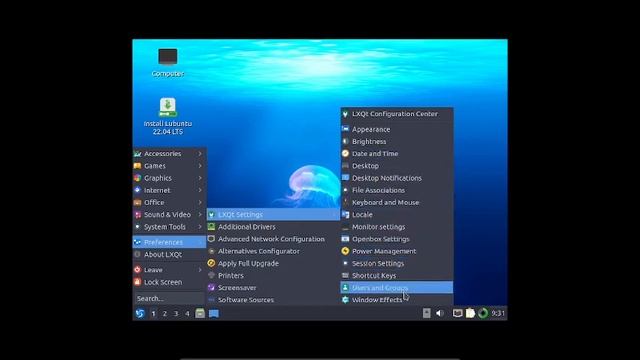Expand the Internet submenu arrow
Screen dimensions: 640x360
pyautogui.click(x=200, y=190)
